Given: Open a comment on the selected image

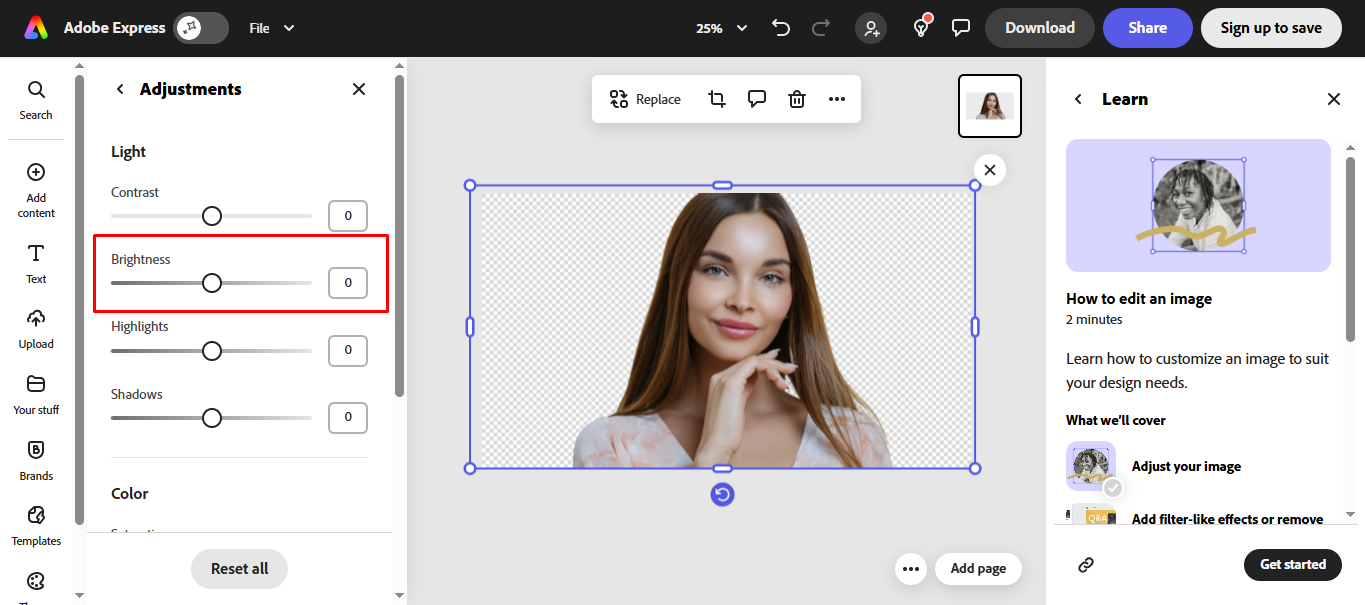Looking at the screenshot, I should coord(756,98).
